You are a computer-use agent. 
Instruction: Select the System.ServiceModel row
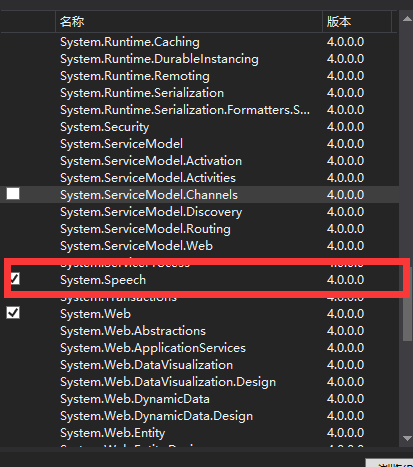pos(199,144)
